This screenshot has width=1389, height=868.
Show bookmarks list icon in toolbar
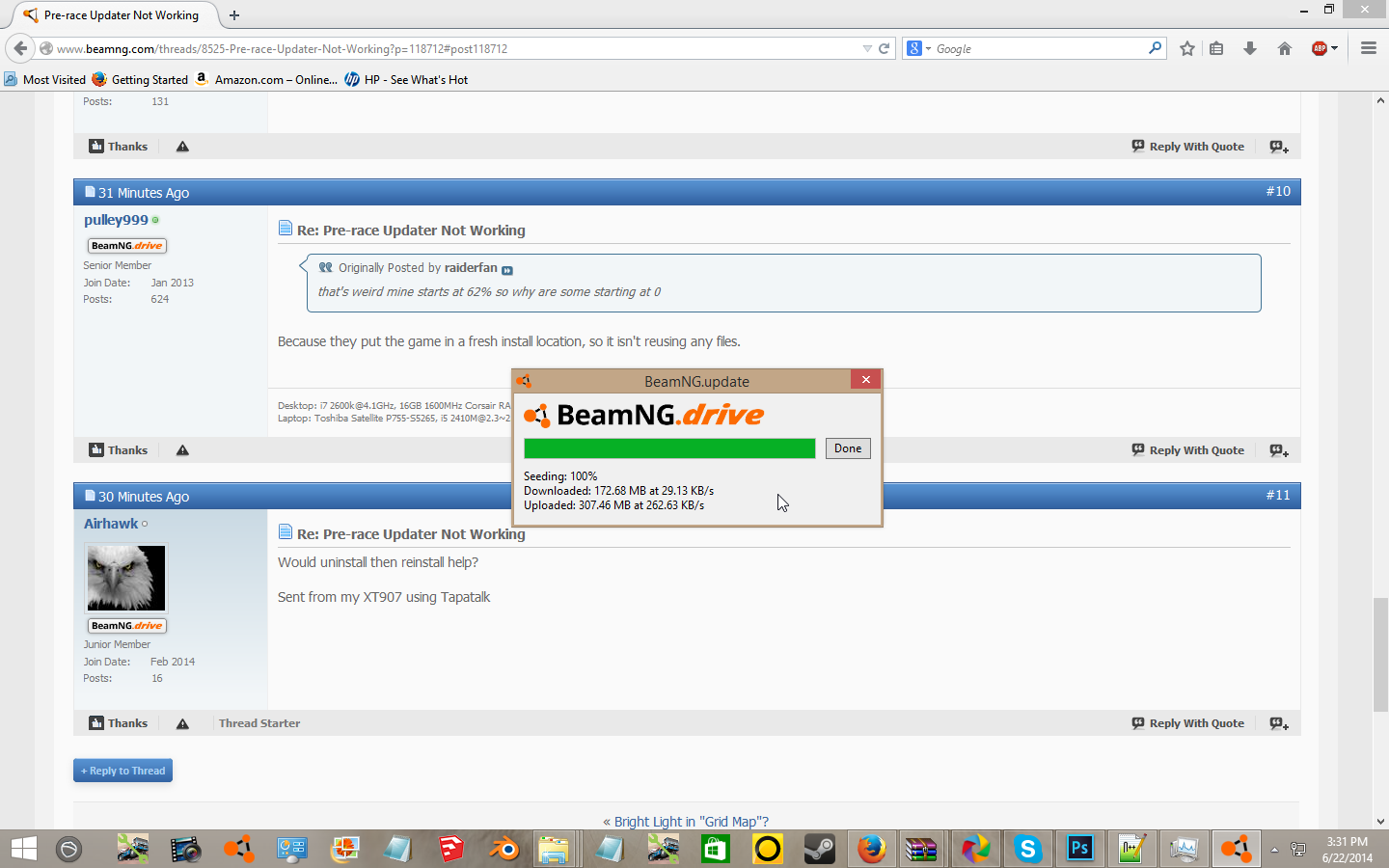tap(1216, 48)
